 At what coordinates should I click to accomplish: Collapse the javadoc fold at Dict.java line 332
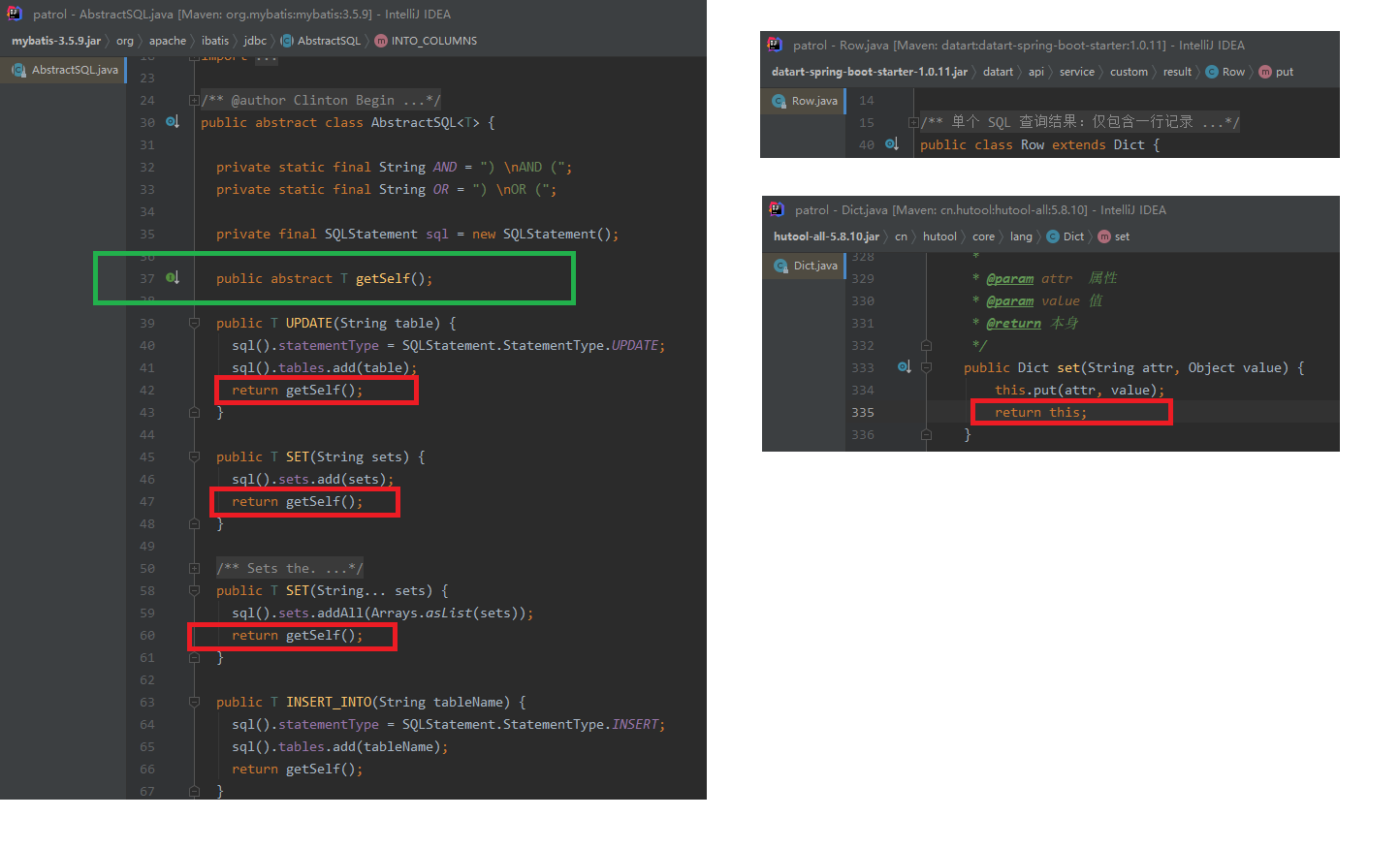(x=926, y=345)
